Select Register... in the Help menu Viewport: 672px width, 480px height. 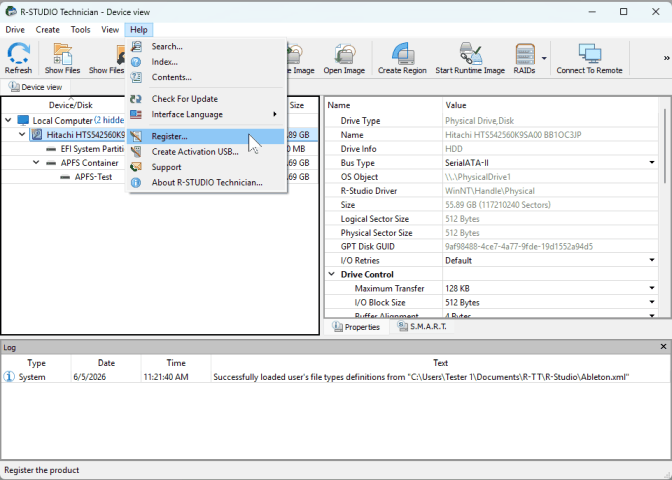[x=207, y=136]
